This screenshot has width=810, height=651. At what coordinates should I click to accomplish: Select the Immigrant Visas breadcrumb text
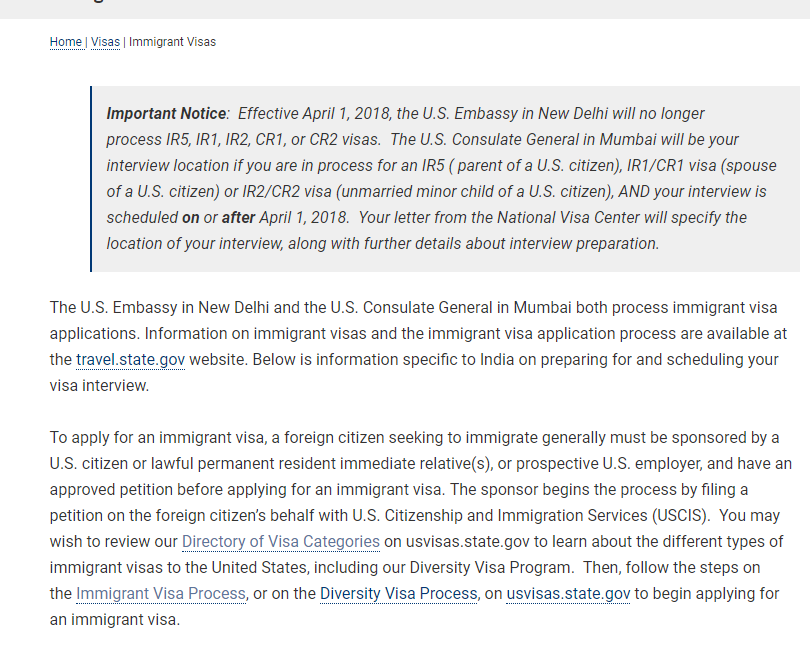[172, 42]
